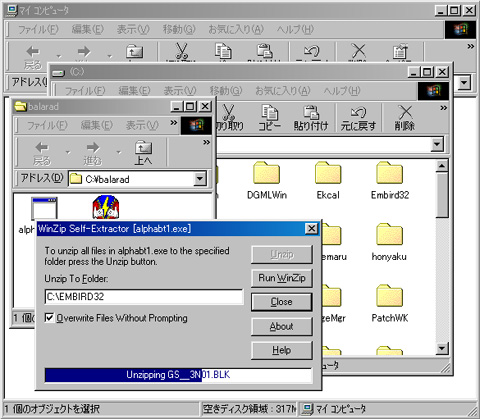Viewport: 480px width, 419px height.
Task: Expand toolbar overflow chevron in My Computer window
Action: pos(470,46)
